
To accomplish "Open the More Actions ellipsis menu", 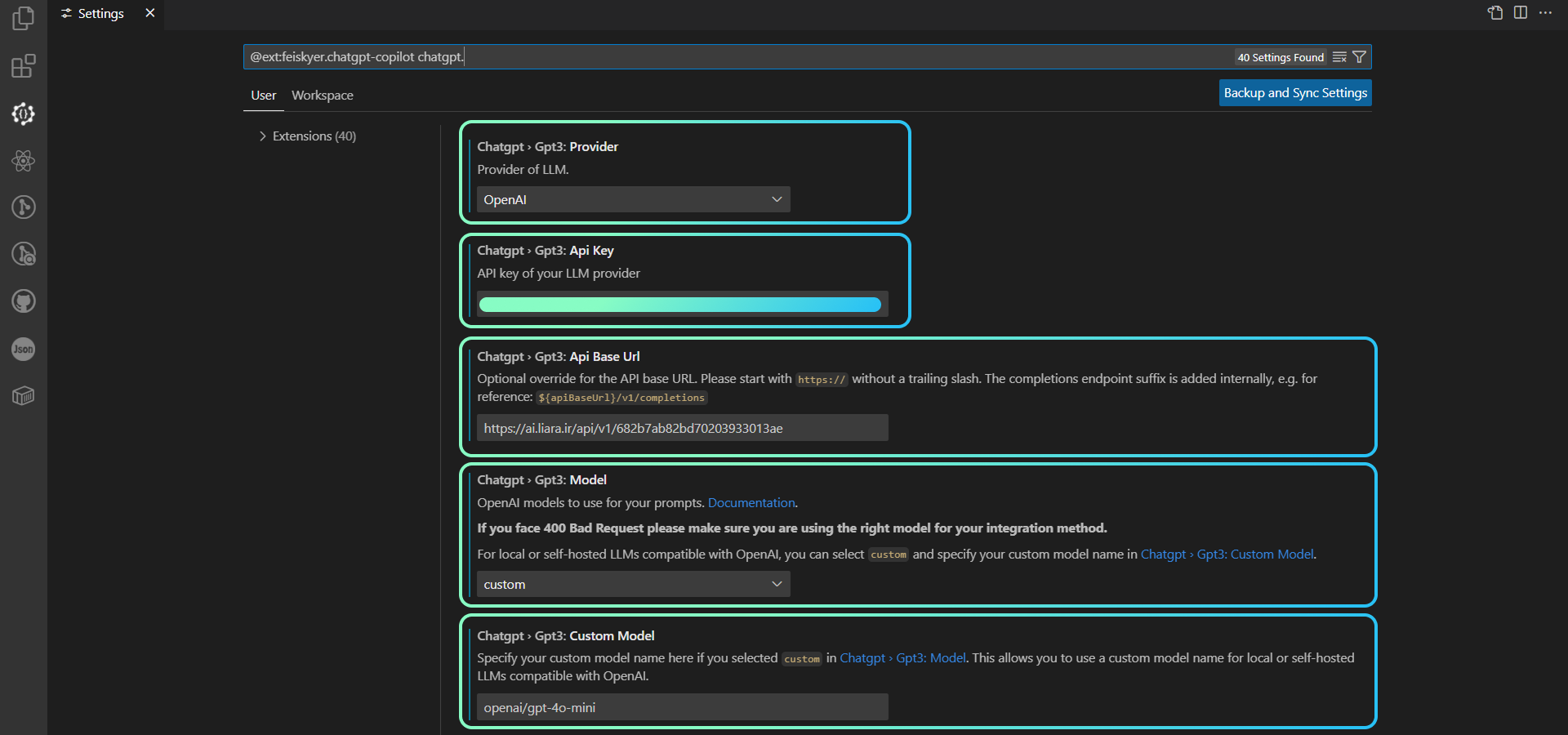I will coord(1545,13).
